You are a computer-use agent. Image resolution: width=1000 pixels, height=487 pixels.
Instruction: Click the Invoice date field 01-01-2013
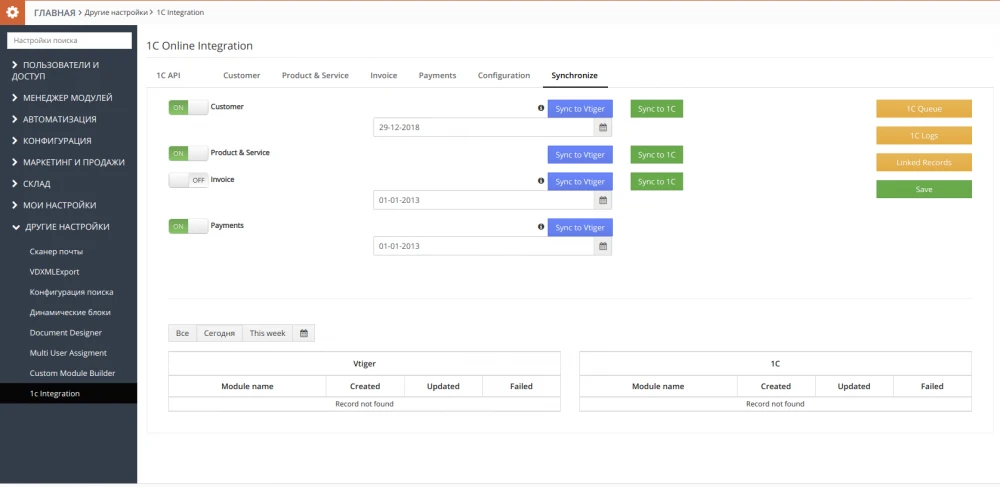tap(484, 200)
